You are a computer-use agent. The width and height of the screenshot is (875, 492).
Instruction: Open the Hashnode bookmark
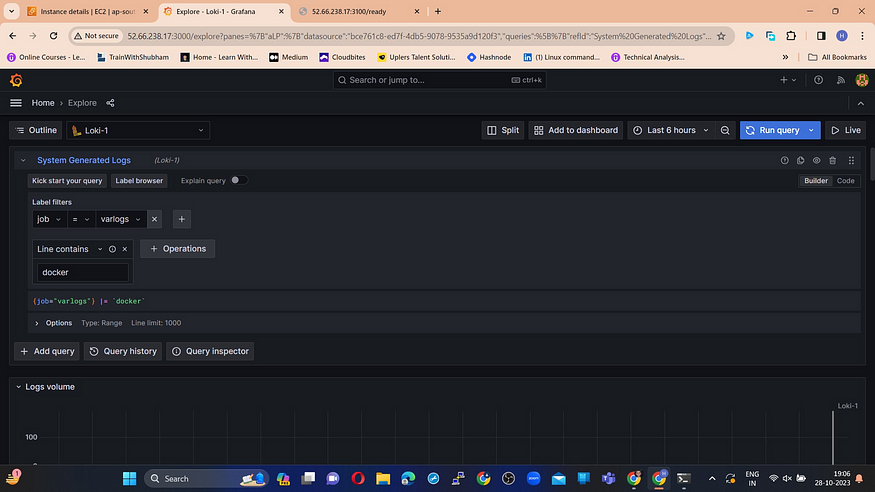pos(489,57)
